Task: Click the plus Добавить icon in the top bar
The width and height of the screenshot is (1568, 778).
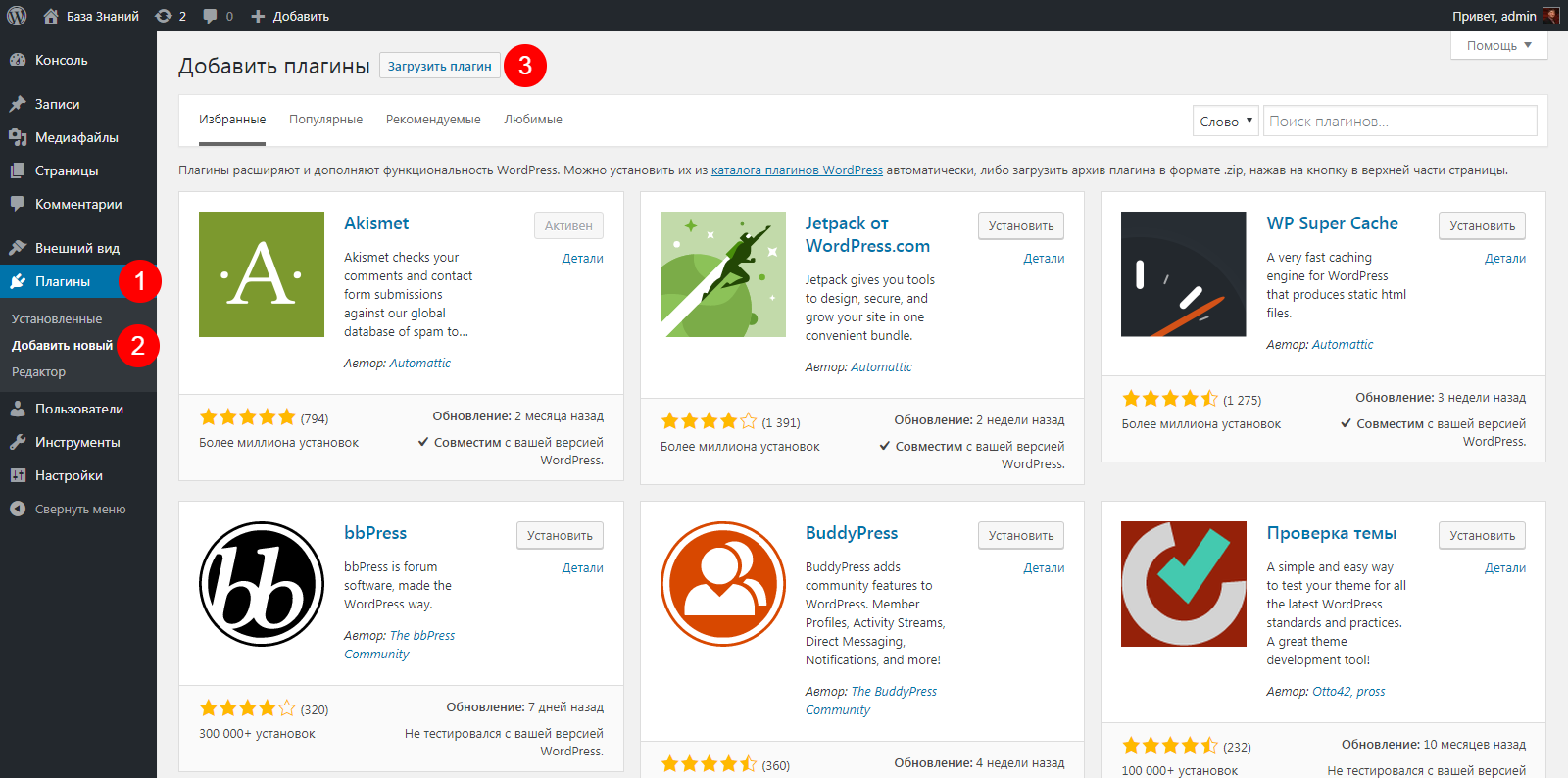Action: (258, 16)
